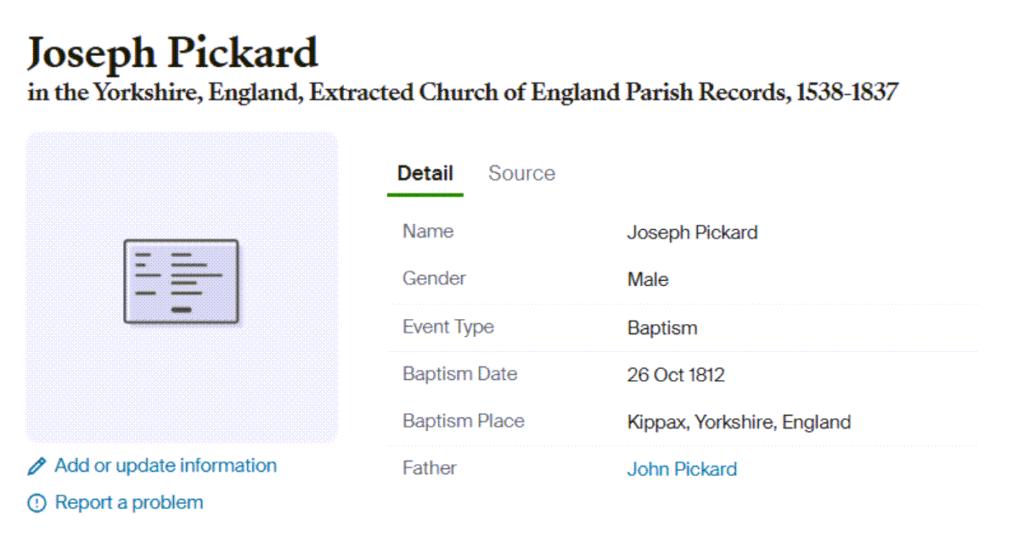The width and height of the screenshot is (1024, 543).
Task: Click the Gender field label
Action: 434,279
